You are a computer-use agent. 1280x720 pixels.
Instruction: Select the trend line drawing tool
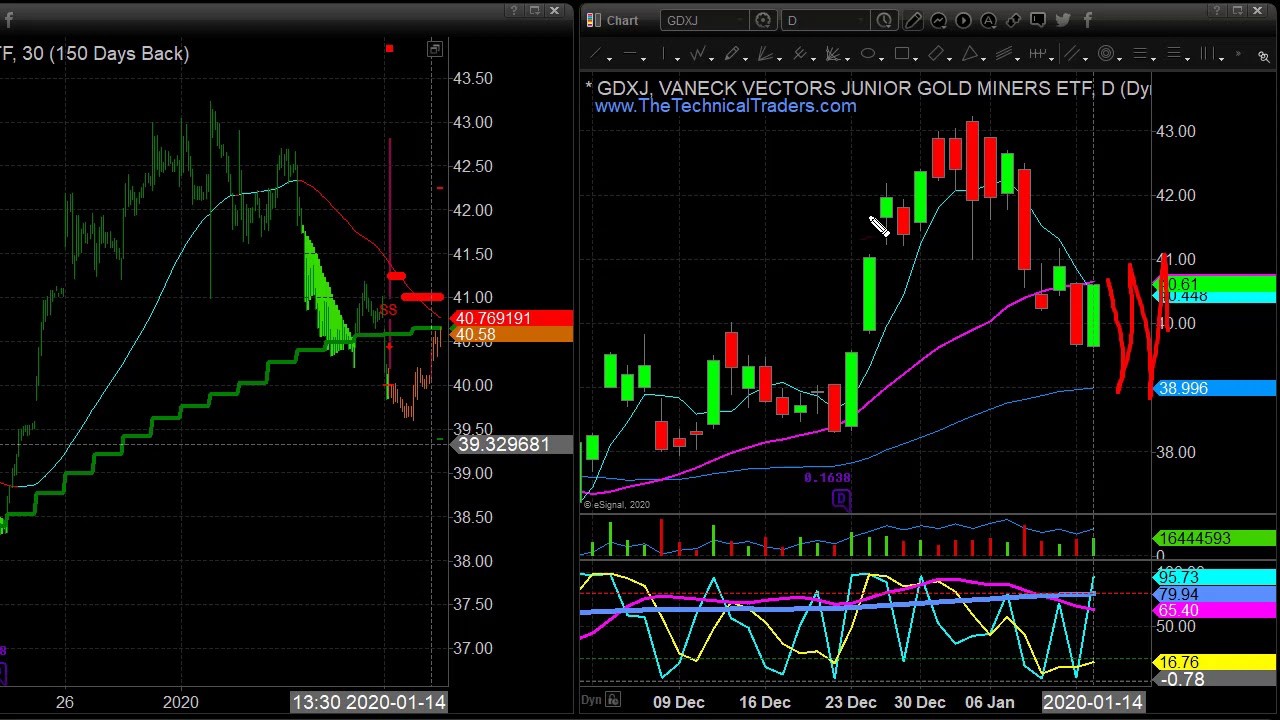[x=596, y=54]
